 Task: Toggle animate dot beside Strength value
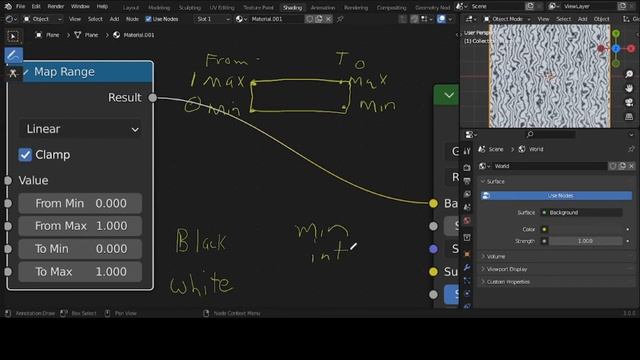tap(627, 241)
